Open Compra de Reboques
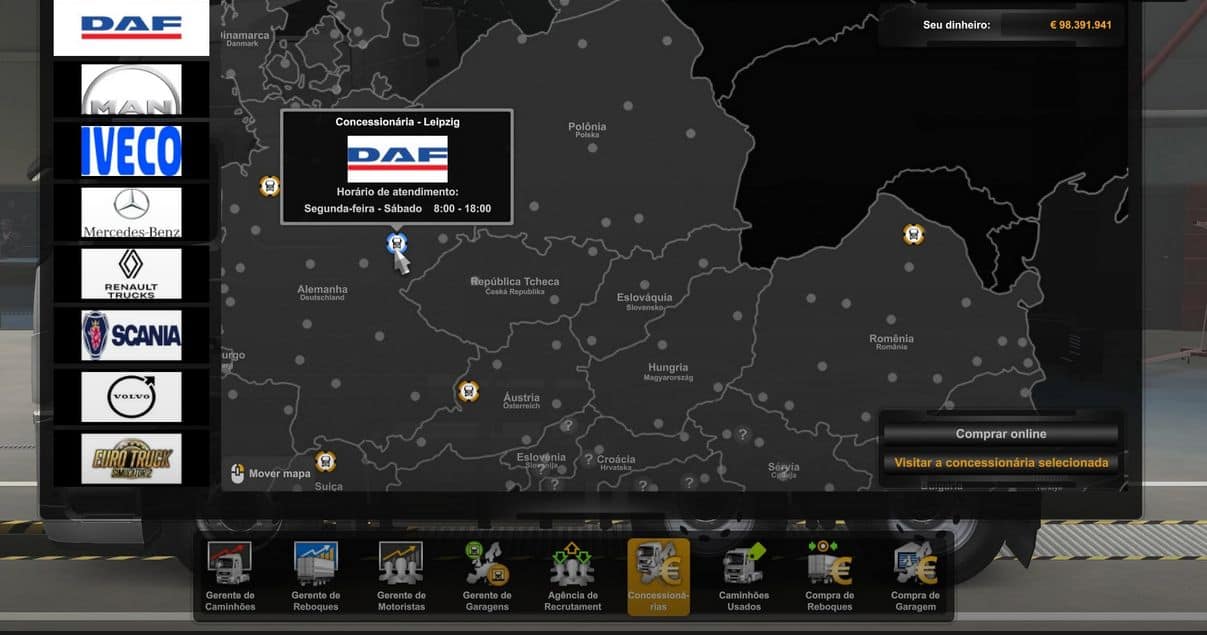The image size is (1207, 635). click(829, 576)
